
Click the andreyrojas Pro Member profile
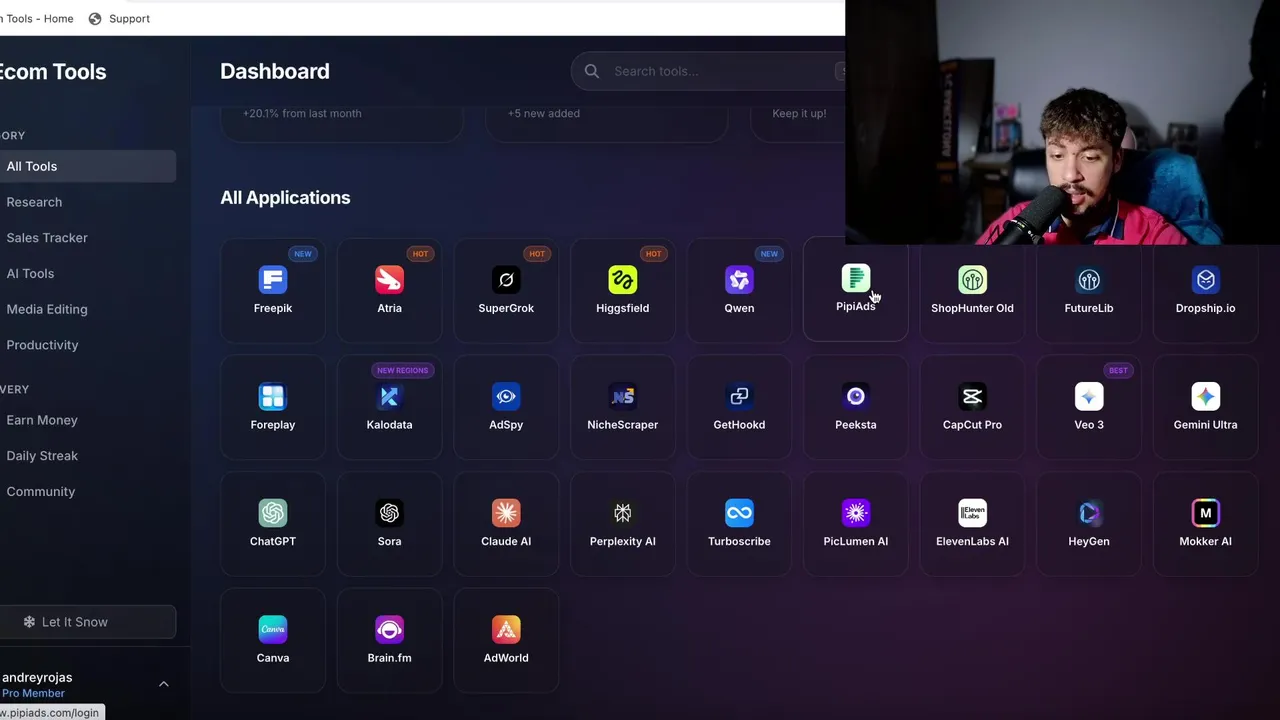86,684
